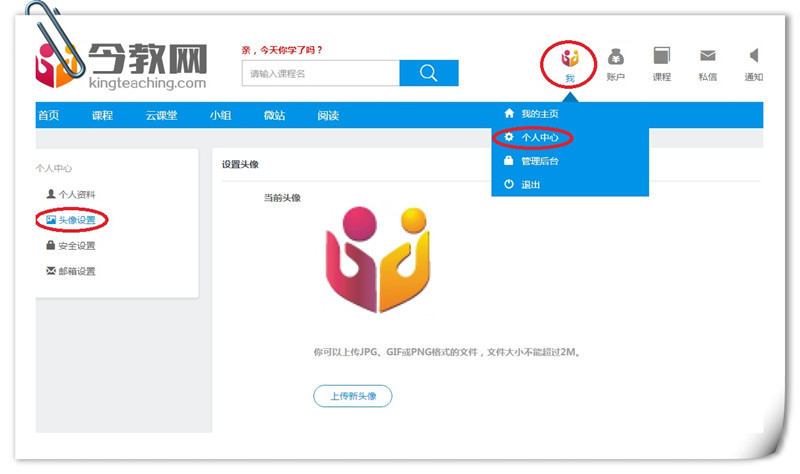Click the 个人中心 sidebar heading
Viewport: 800px width, 474px height.
point(54,168)
